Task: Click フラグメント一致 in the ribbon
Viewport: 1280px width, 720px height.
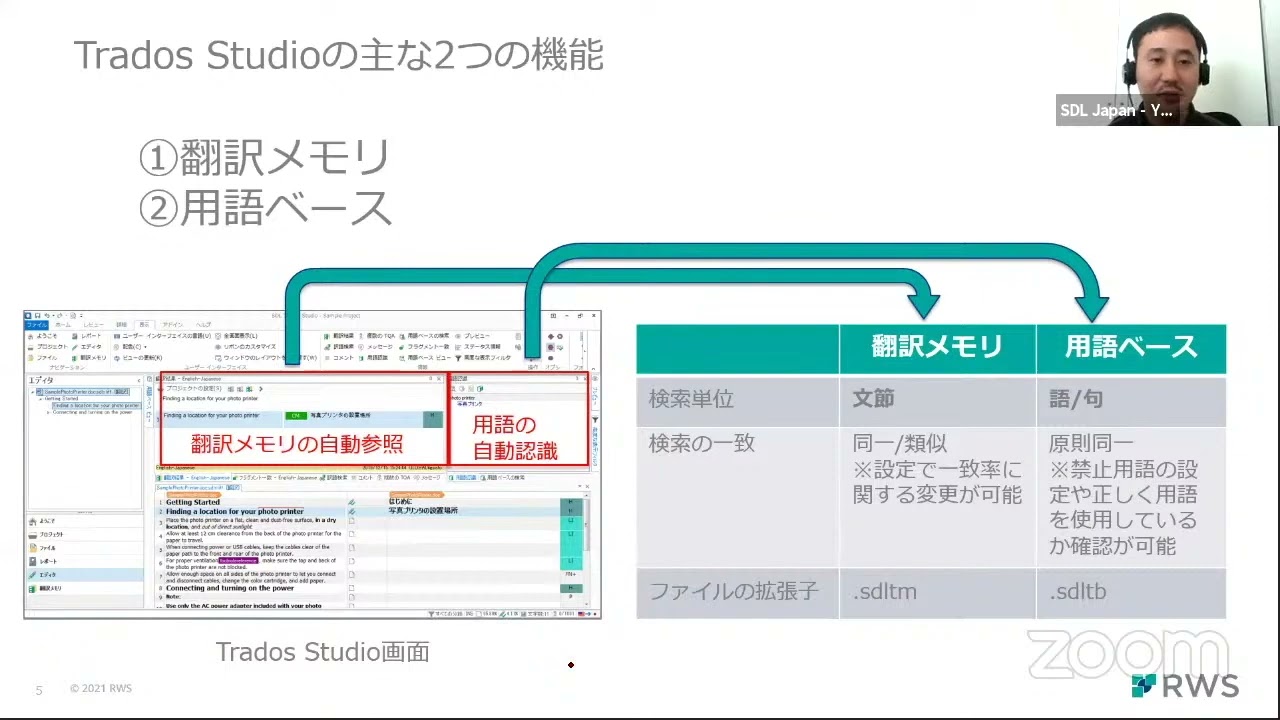Action: point(424,347)
